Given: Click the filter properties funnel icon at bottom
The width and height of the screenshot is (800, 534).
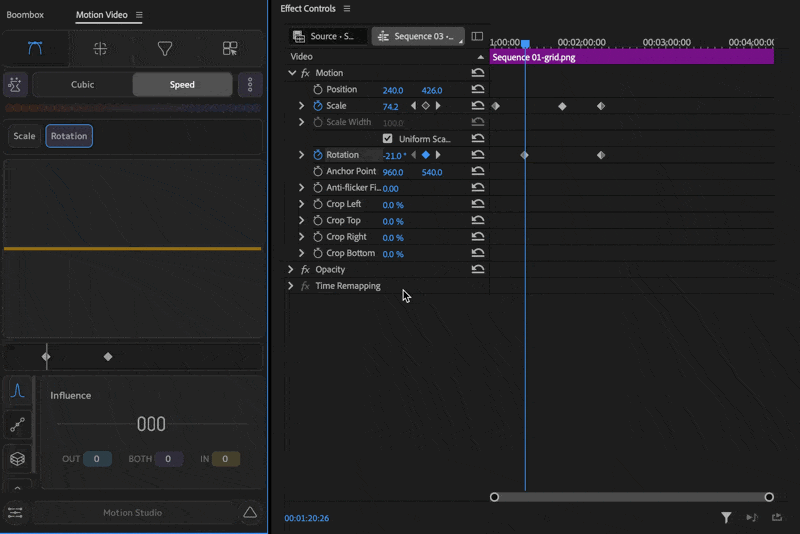Looking at the screenshot, I should [726, 517].
